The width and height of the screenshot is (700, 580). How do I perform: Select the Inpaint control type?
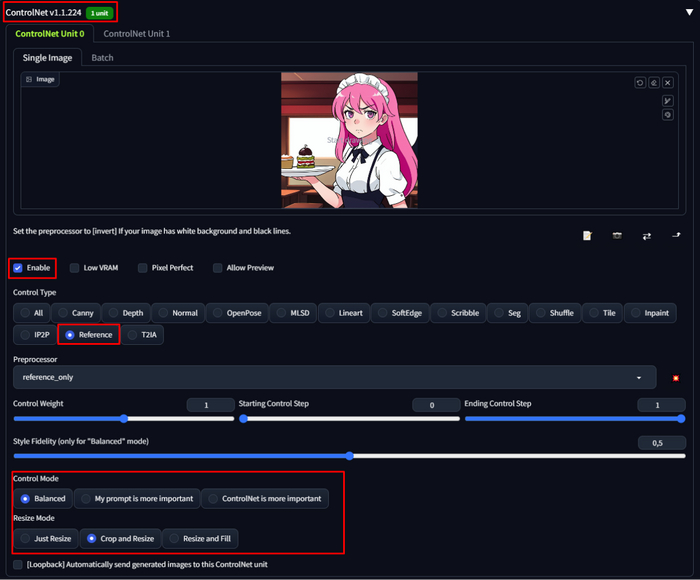[650, 313]
